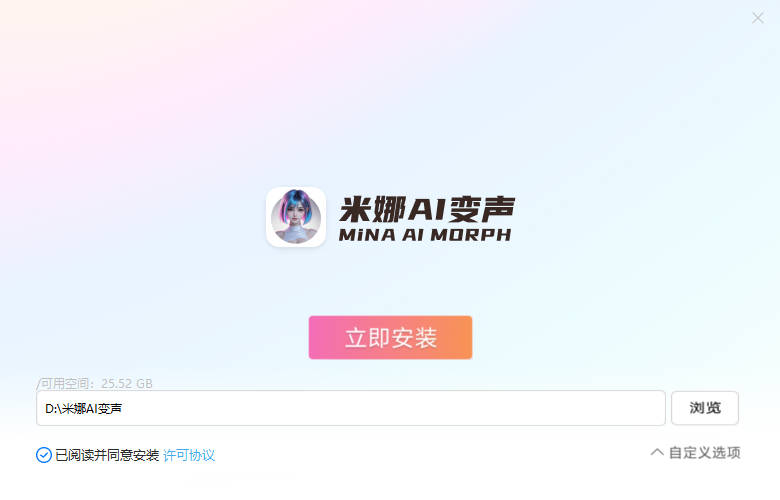780x500 pixels.
Task: Toggle agreement by clicking 已阅读并同意安装 label
Action: (x=107, y=455)
